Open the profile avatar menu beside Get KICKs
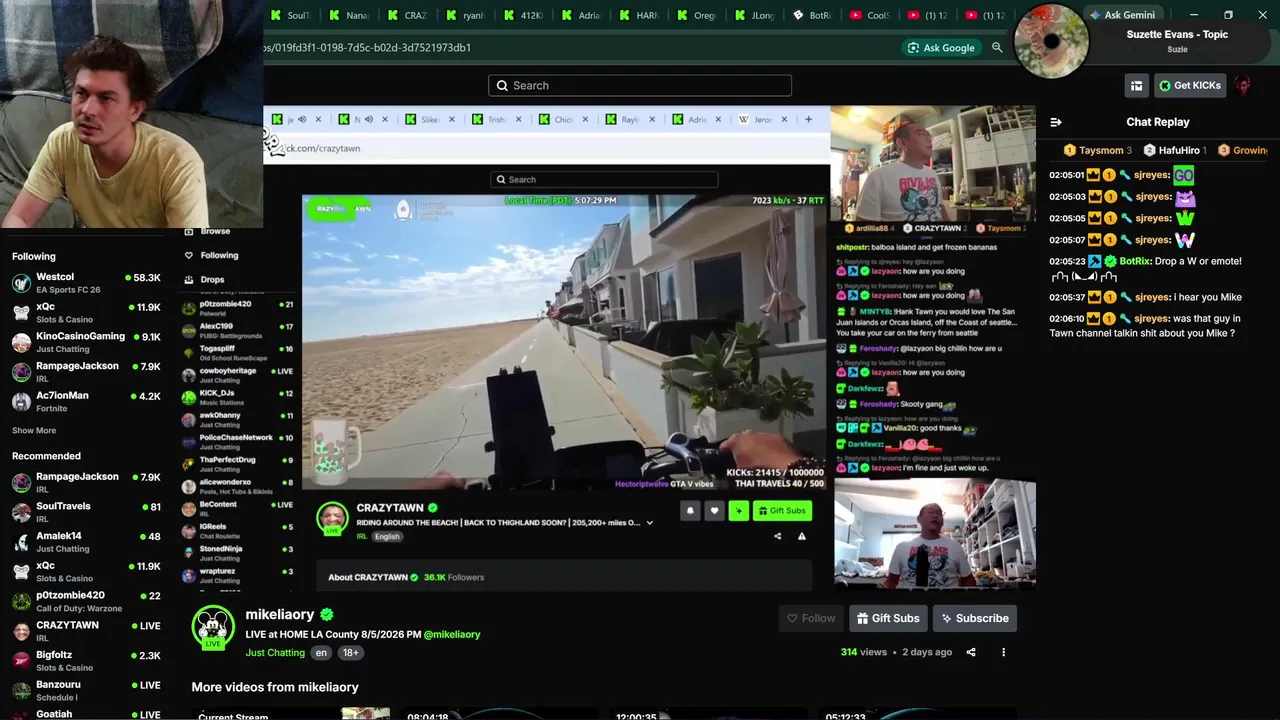The height and width of the screenshot is (720, 1280). tap(1242, 86)
